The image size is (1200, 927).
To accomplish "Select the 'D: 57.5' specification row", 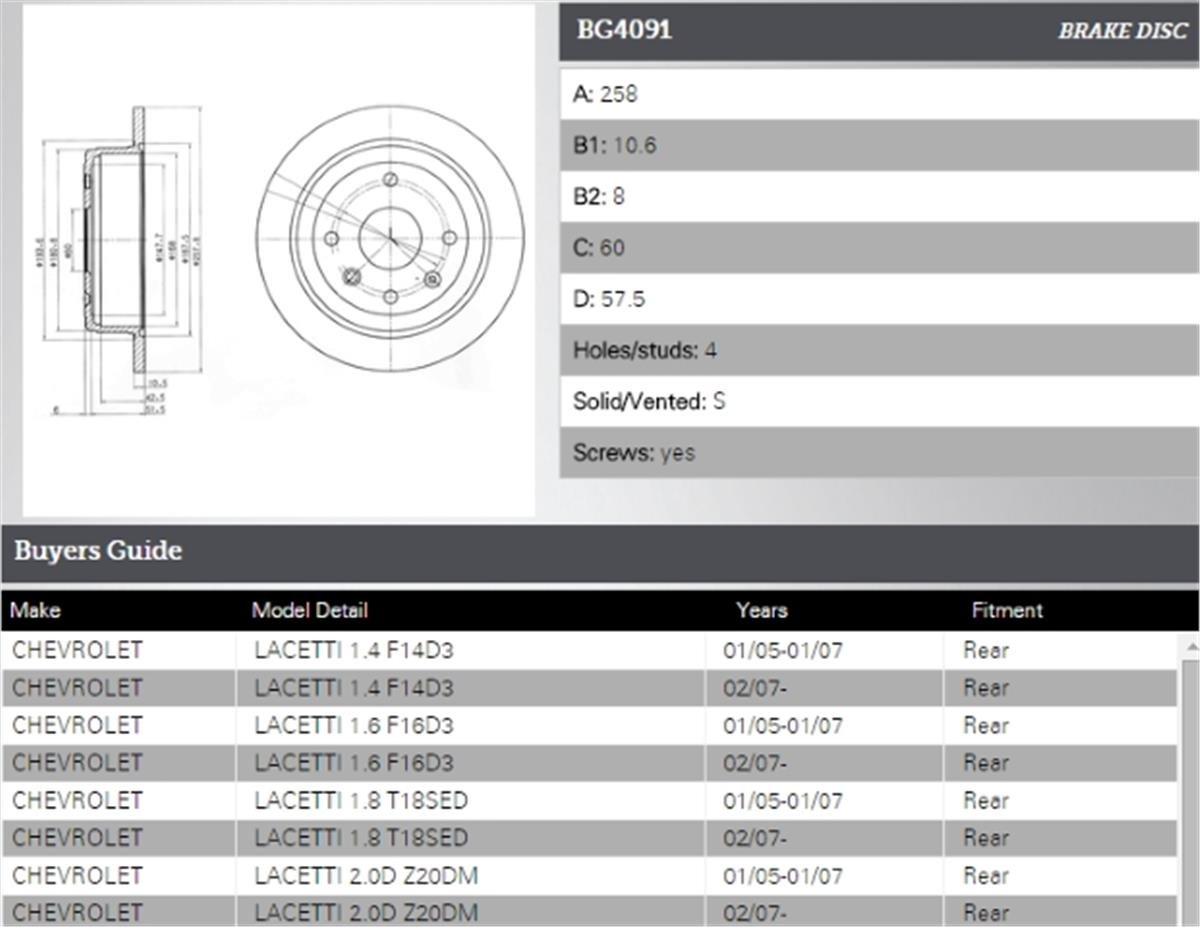I will tap(879, 299).
